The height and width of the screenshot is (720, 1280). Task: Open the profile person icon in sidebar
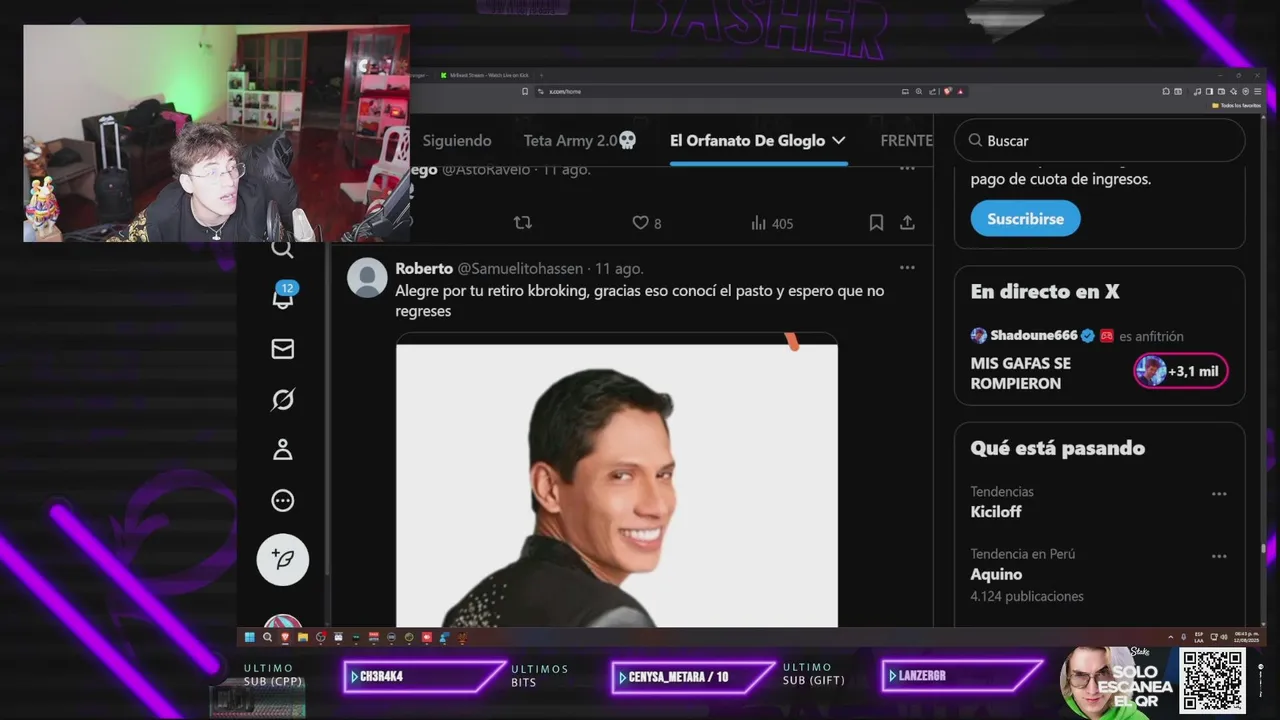[x=283, y=450]
